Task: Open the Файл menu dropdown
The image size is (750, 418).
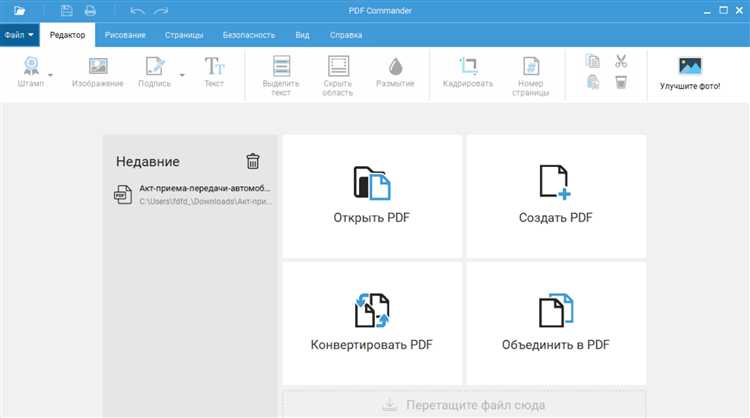Action: pyautogui.click(x=20, y=35)
